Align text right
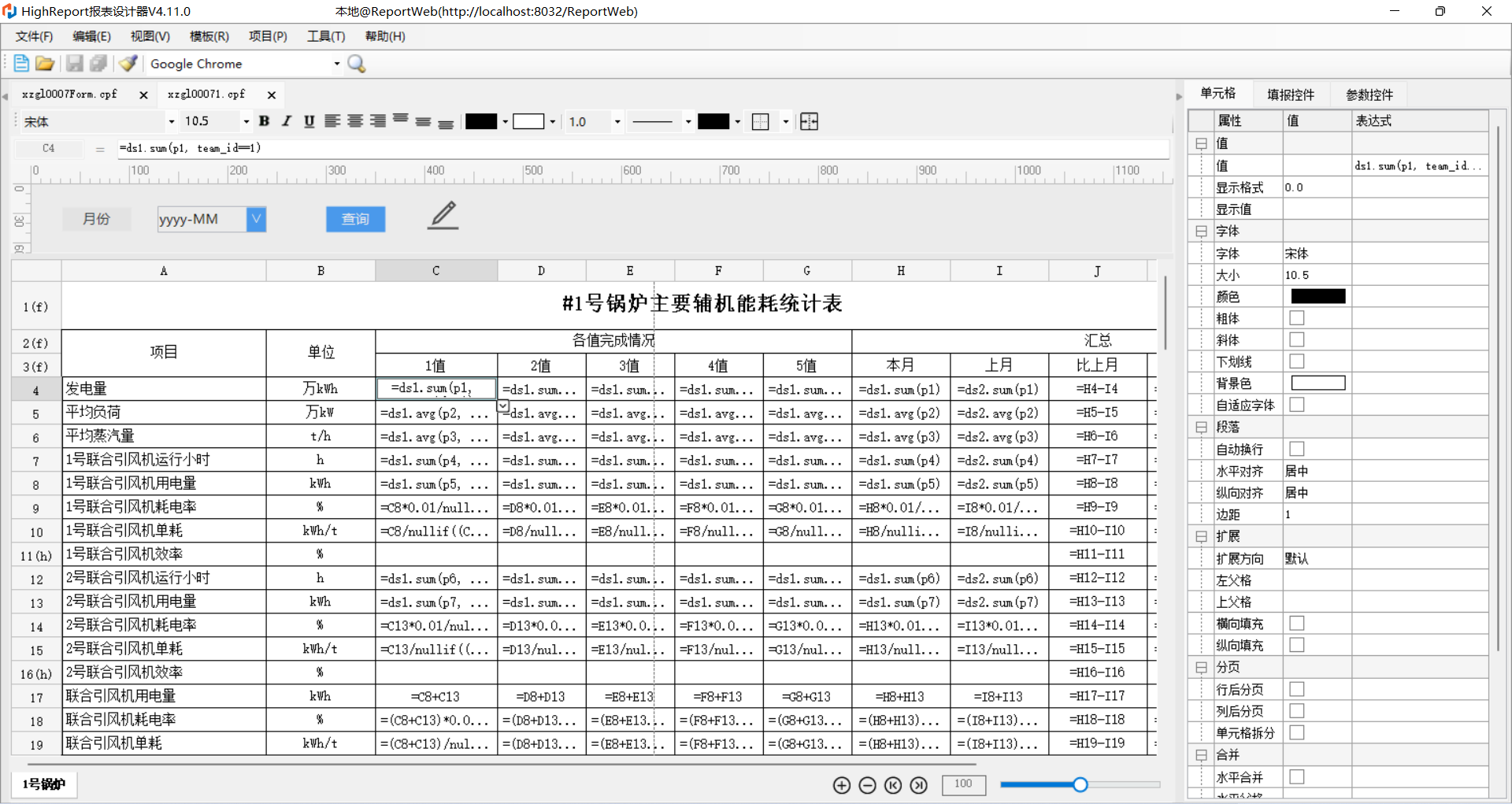This screenshot has height=804, width=1512. (x=378, y=121)
